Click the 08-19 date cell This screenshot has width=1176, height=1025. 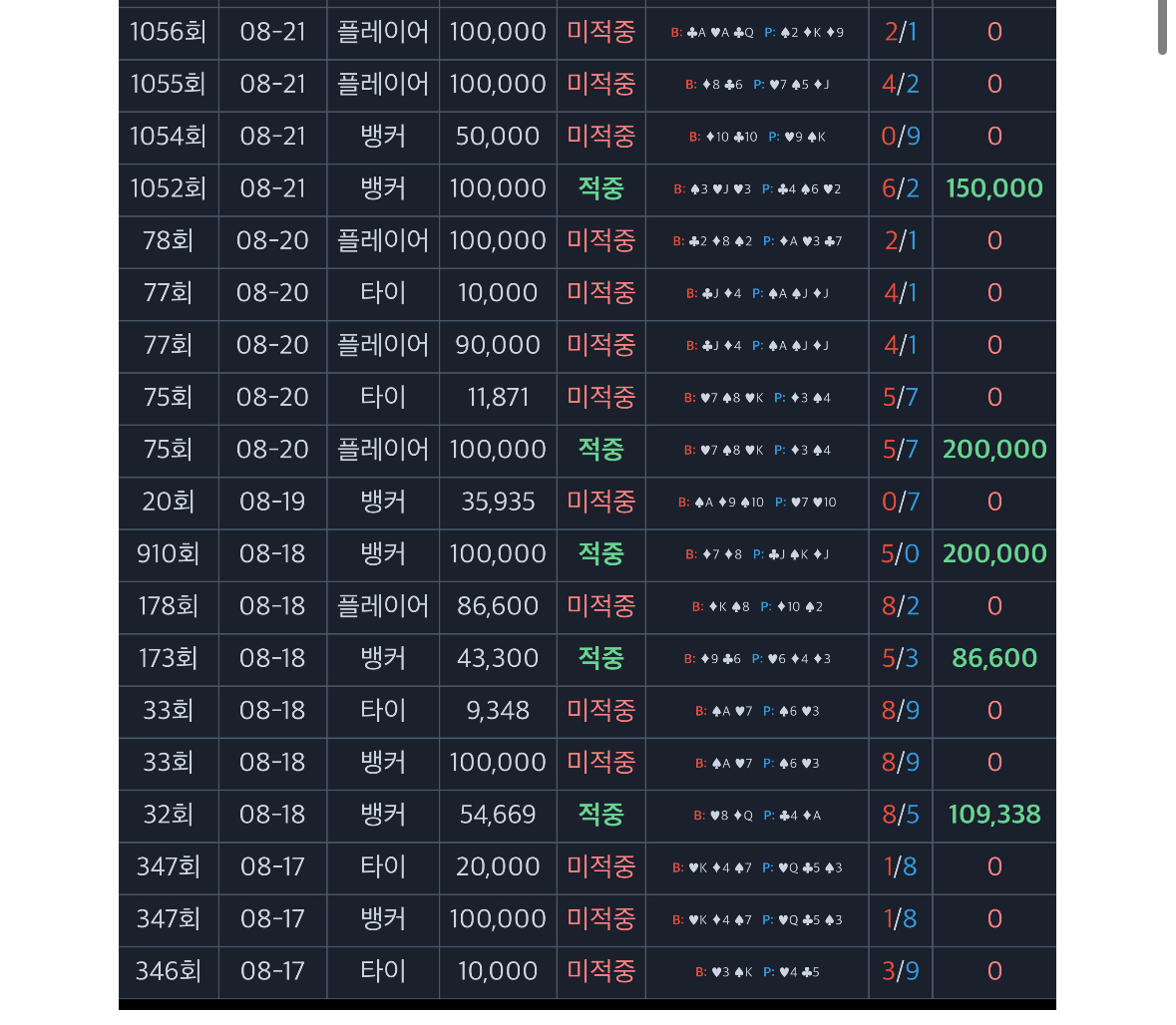click(x=272, y=502)
